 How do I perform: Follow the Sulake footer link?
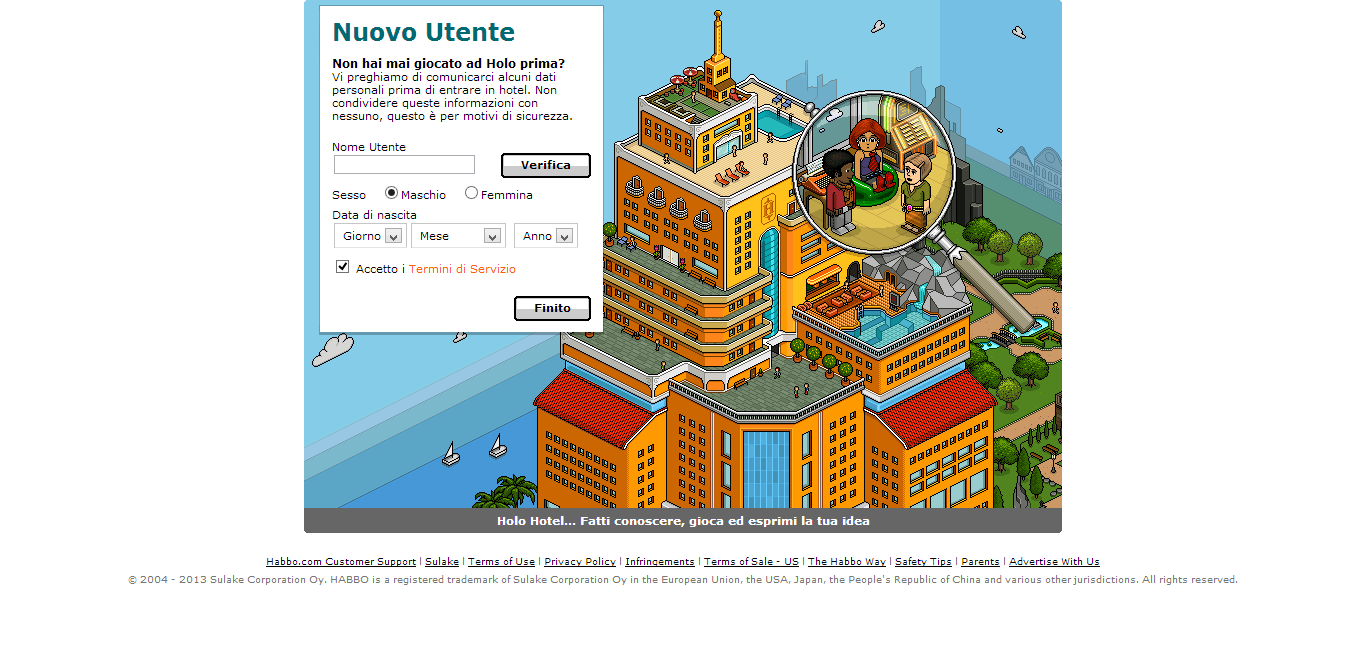pos(442,562)
